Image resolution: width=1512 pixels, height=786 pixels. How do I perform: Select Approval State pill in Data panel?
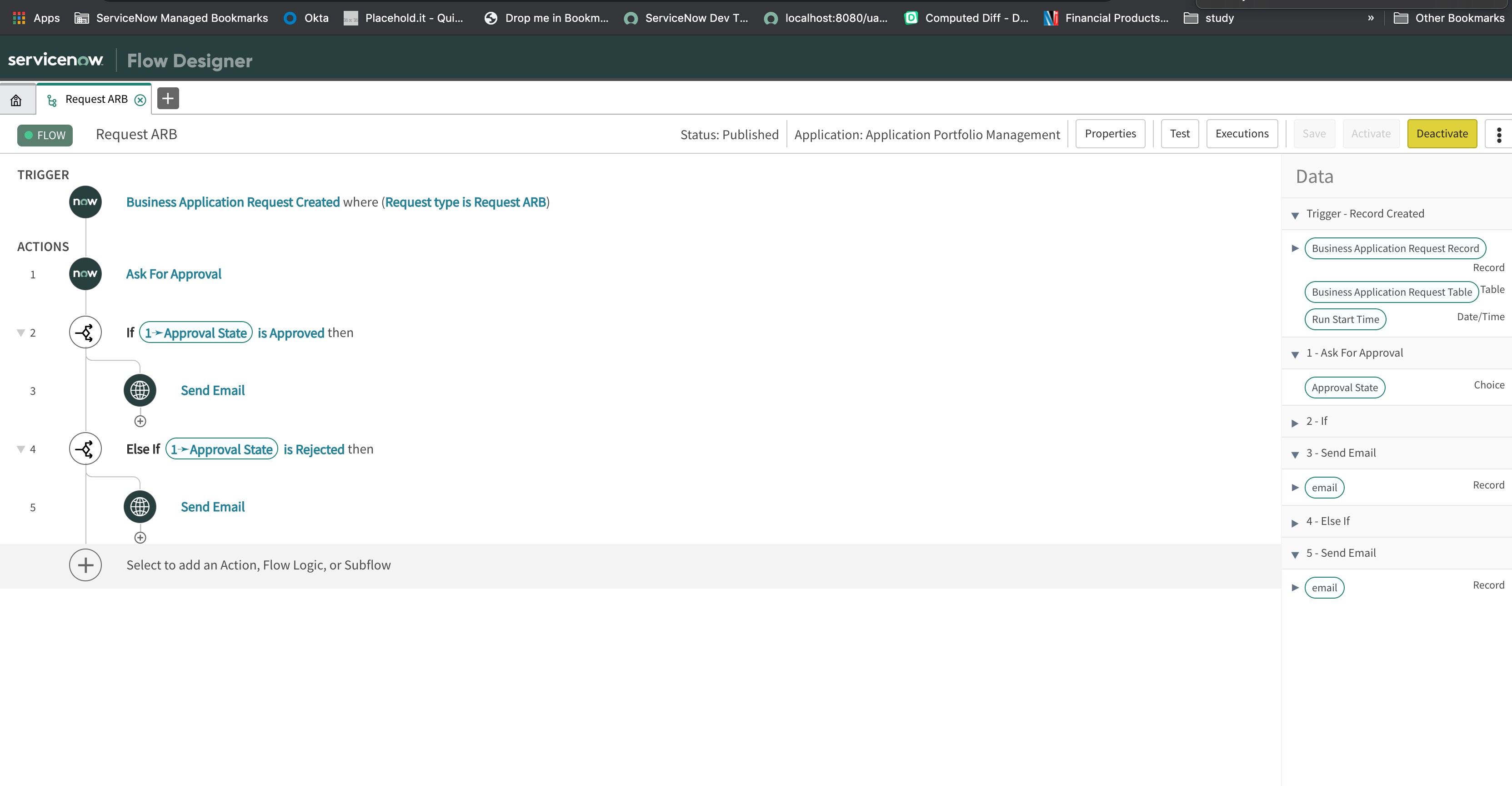(x=1344, y=387)
